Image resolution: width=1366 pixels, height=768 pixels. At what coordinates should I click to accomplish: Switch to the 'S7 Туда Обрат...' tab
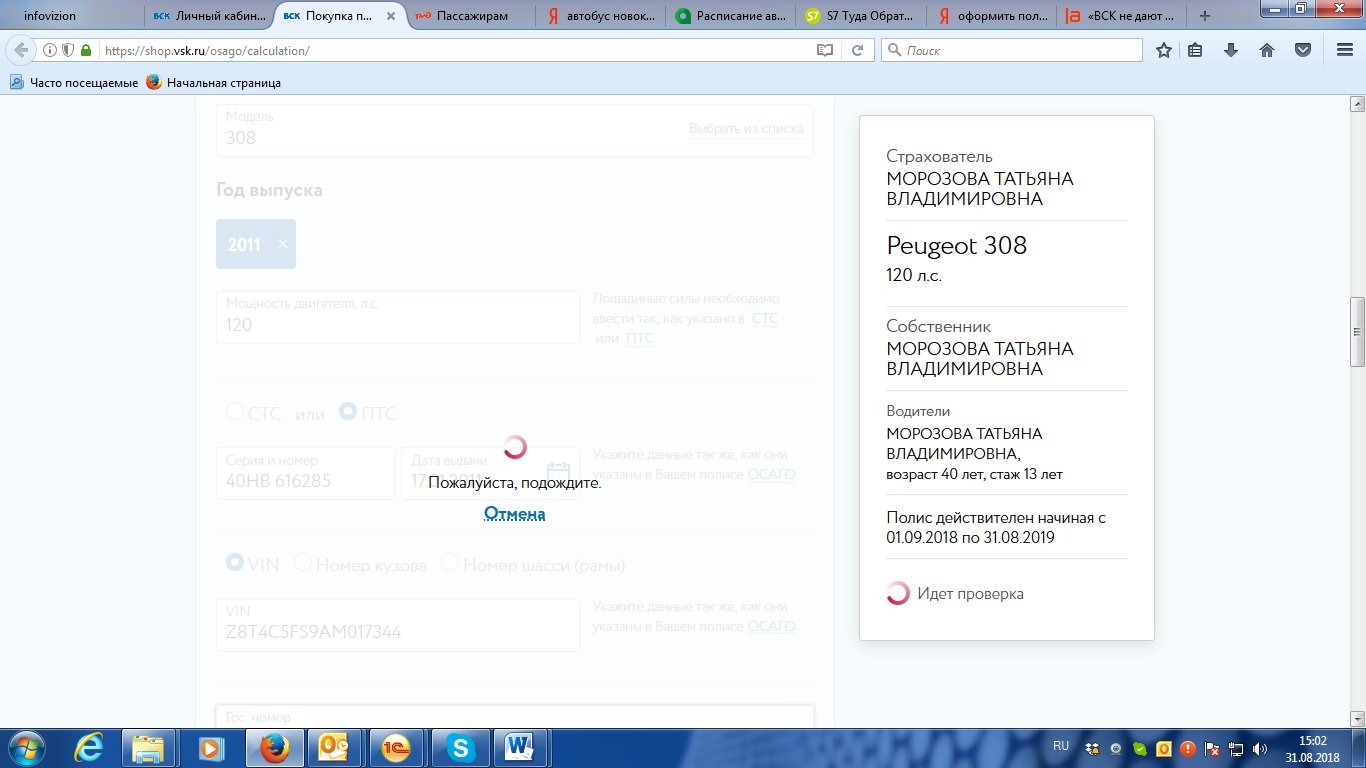tap(860, 16)
